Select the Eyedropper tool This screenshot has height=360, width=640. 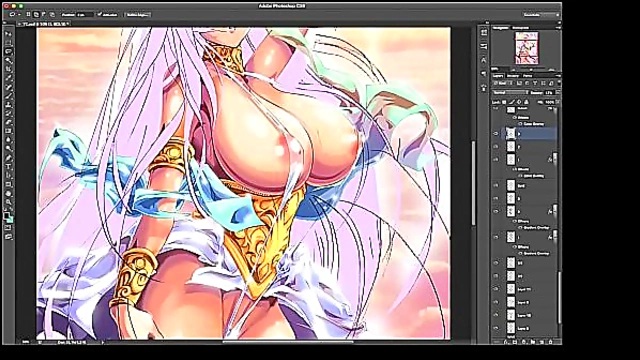pos(8,78)
